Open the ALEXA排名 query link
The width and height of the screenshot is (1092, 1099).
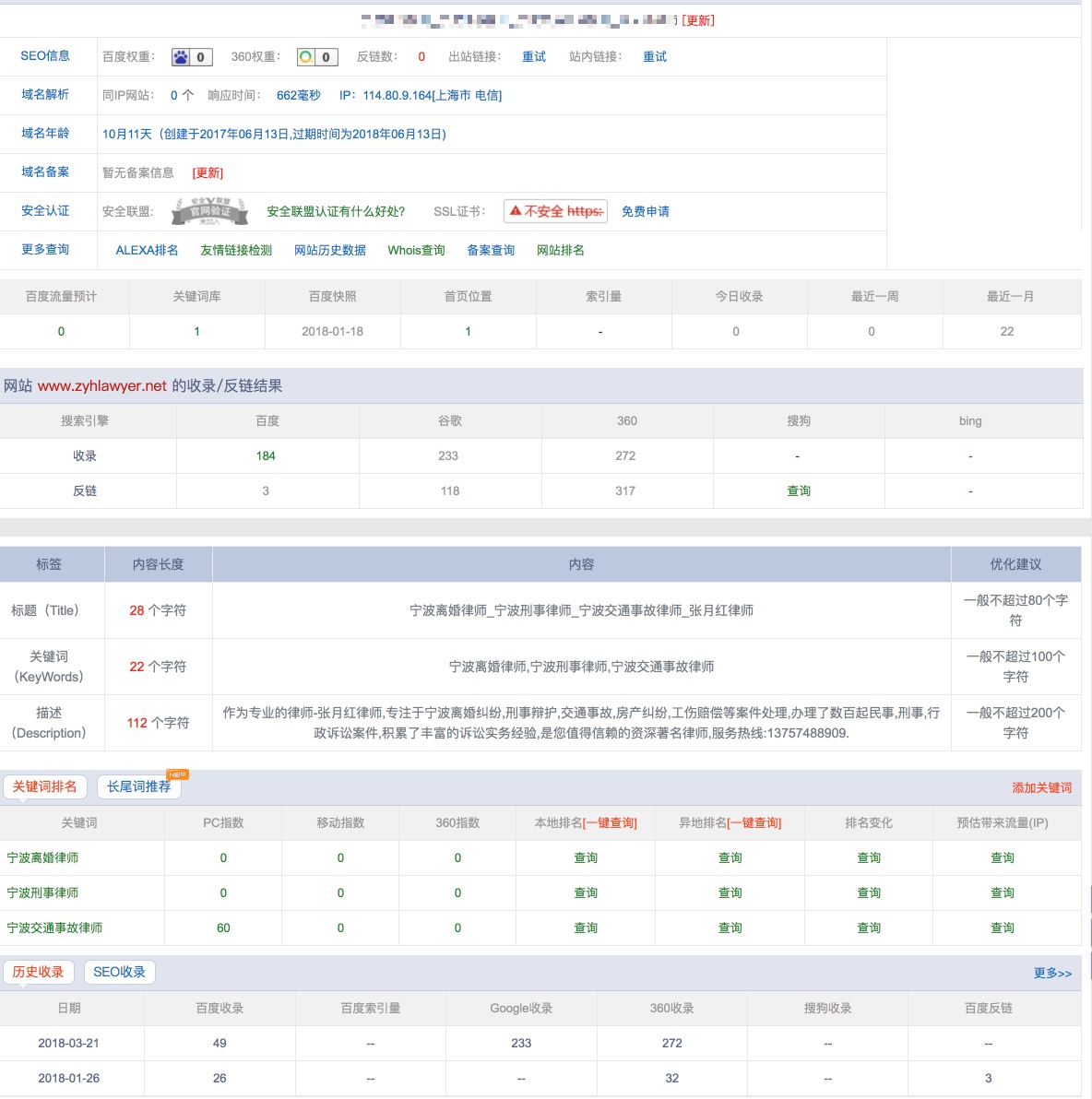point(147,251)
